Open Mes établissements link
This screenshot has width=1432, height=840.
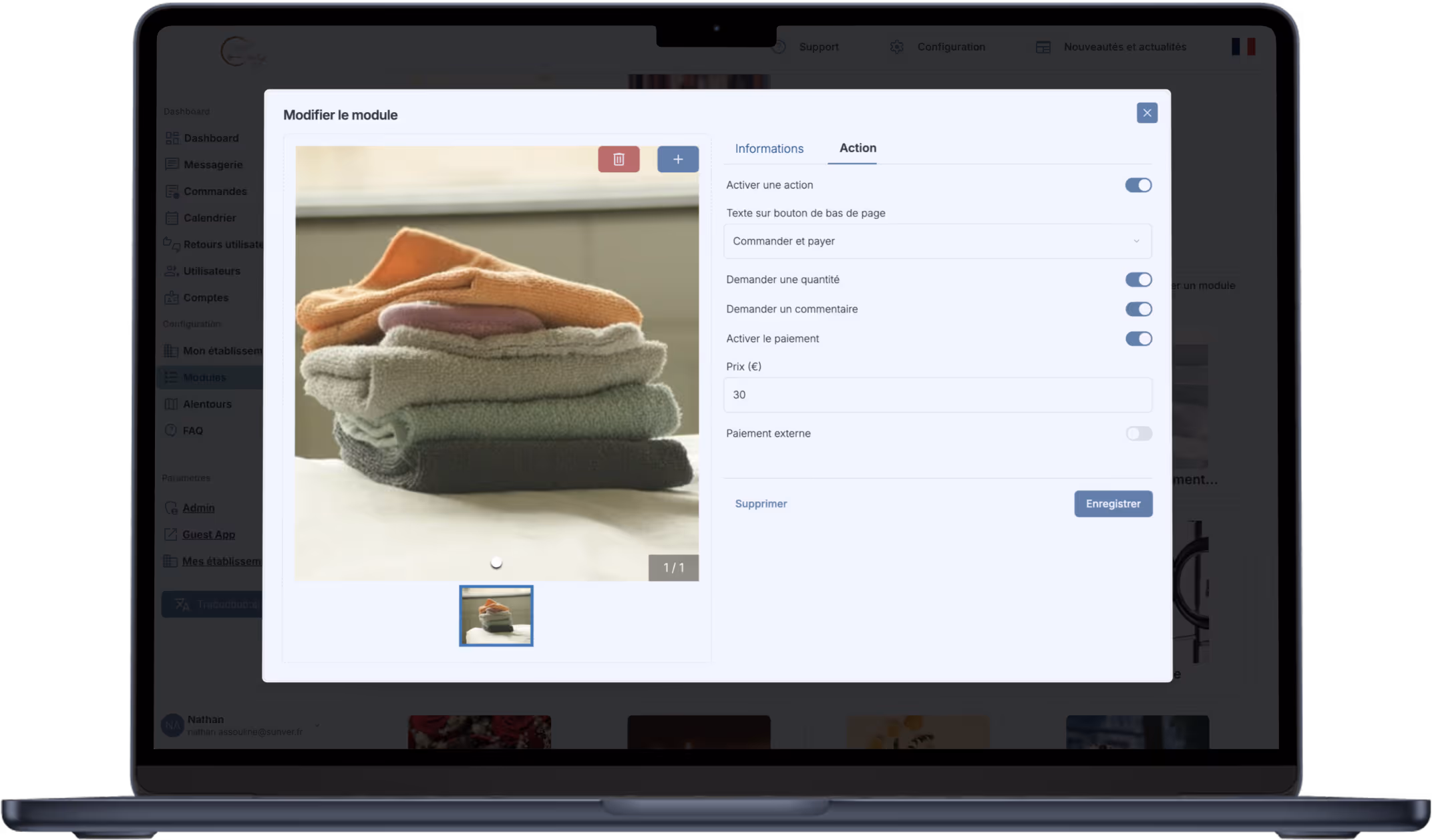pos(222,562)
